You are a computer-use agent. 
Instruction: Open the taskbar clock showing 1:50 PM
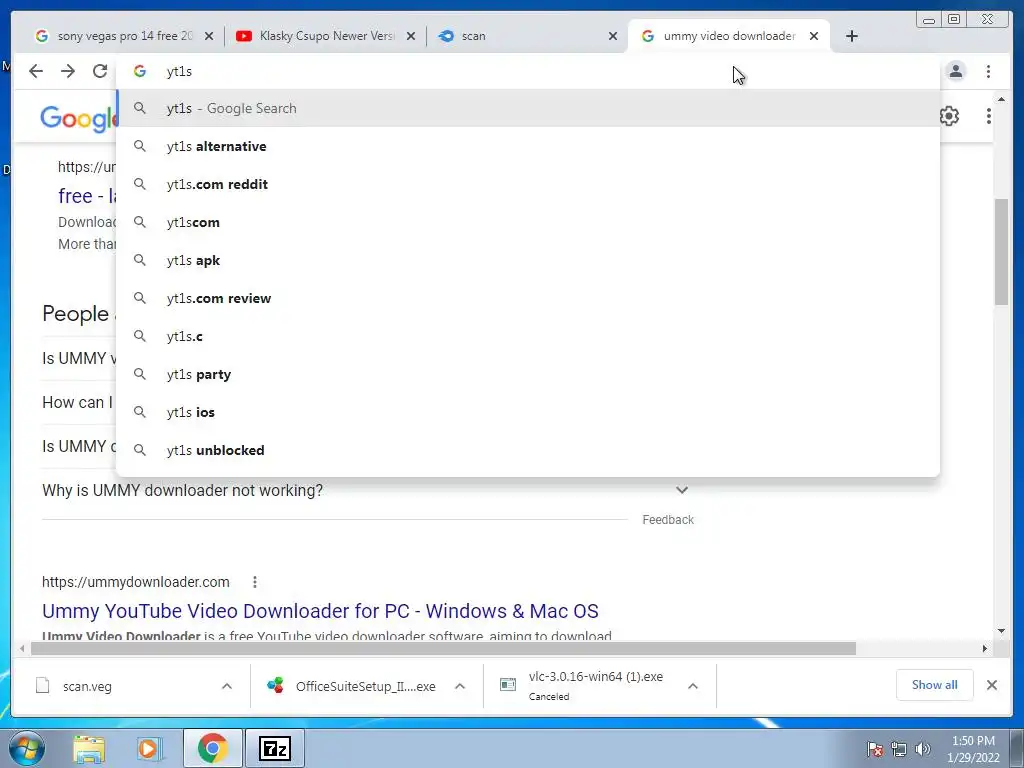[x=973, y=749]
